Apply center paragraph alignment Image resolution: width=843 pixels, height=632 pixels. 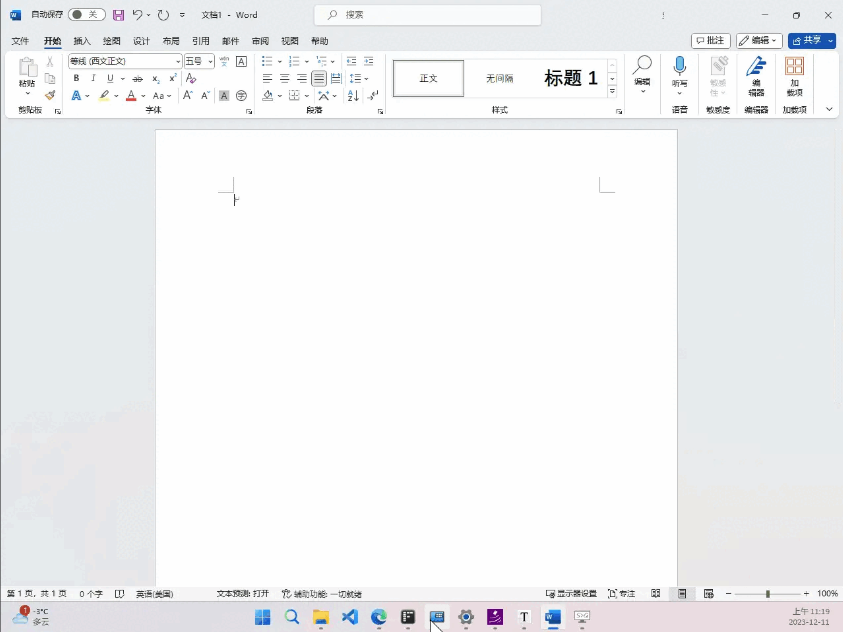point(284,78)
